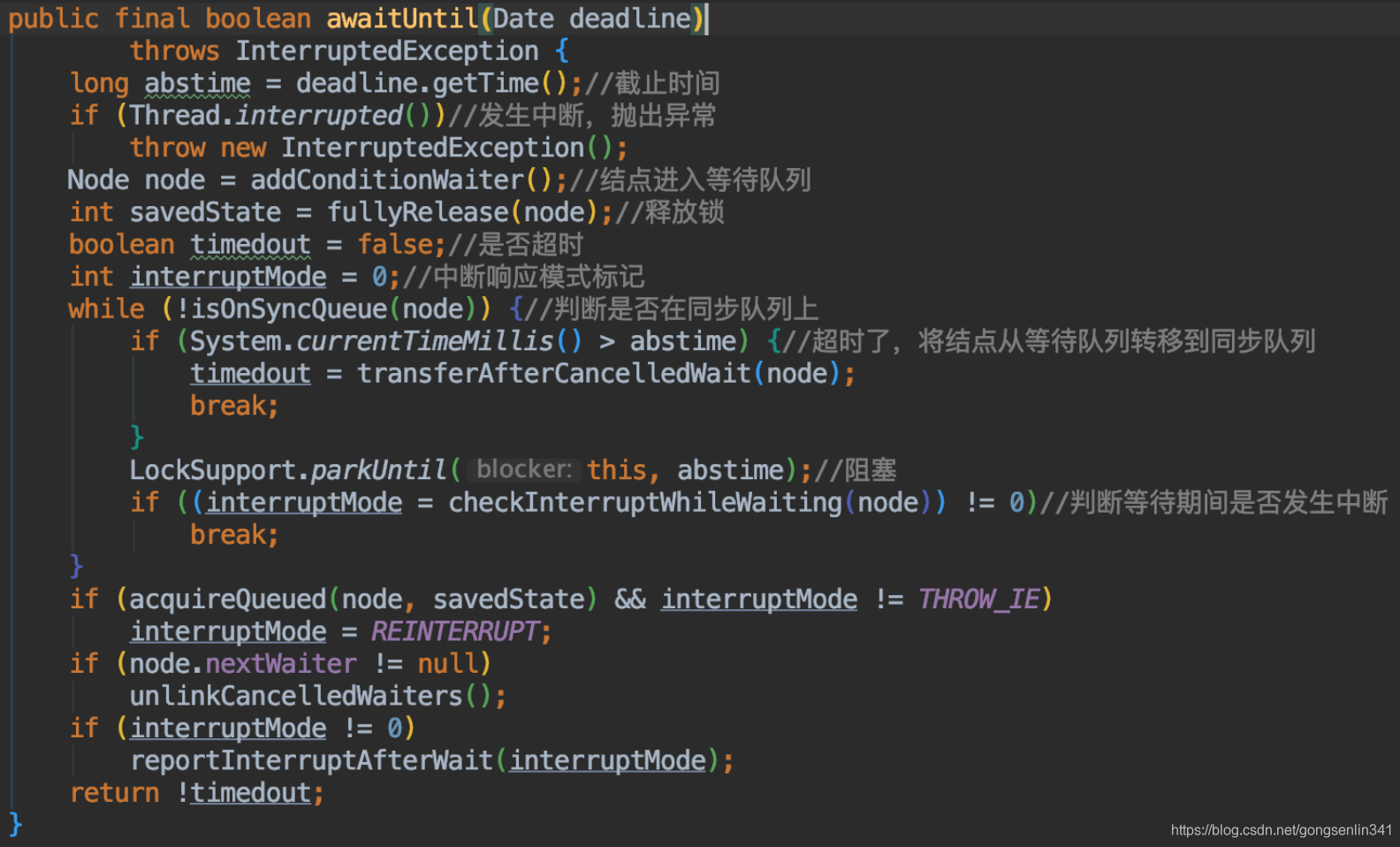Click 'throws InterruptedException' in the signature
This screenshot has height=847, width=1400.
(x=334, y=51)
